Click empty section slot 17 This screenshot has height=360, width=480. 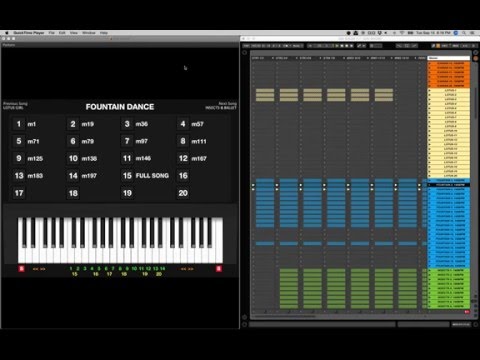(19, 193)
